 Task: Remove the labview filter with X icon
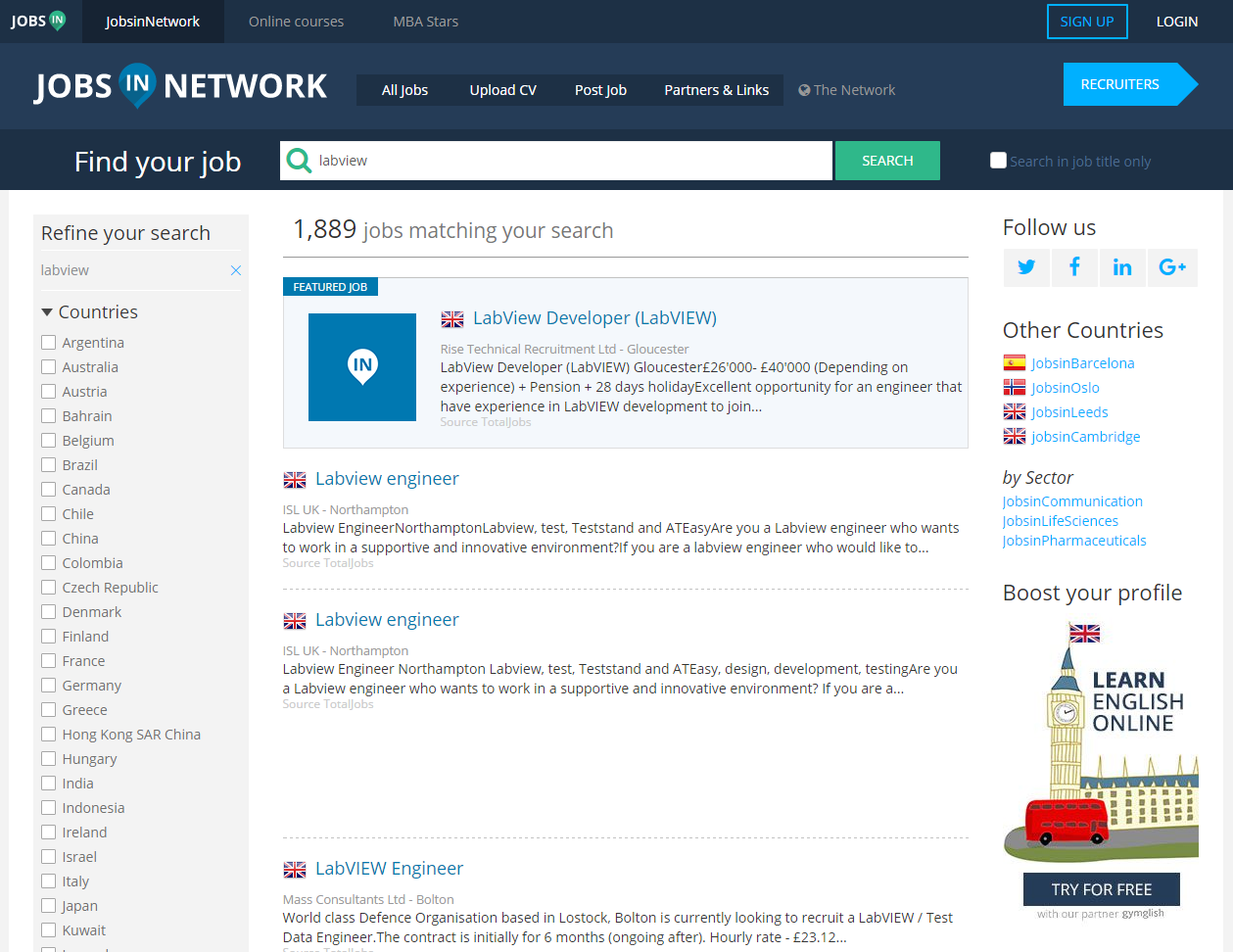235,270
